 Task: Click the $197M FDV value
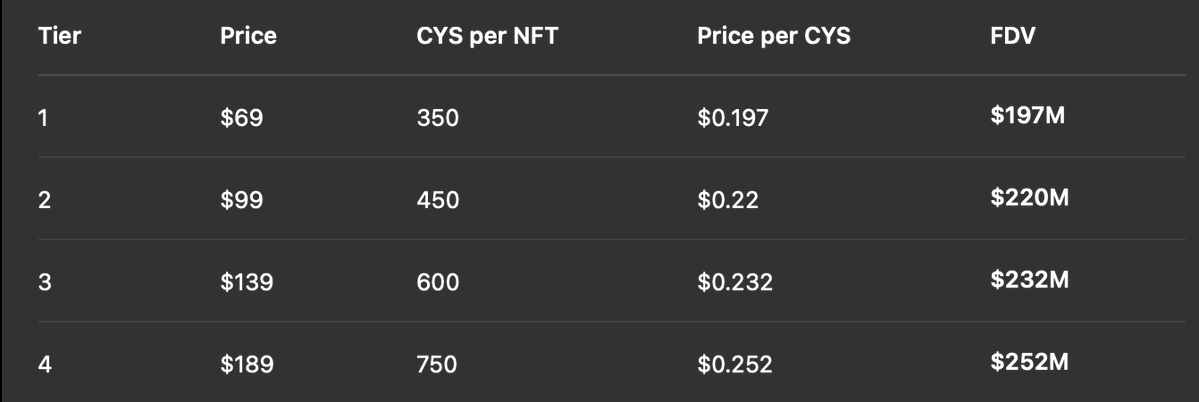[1027, 115]
